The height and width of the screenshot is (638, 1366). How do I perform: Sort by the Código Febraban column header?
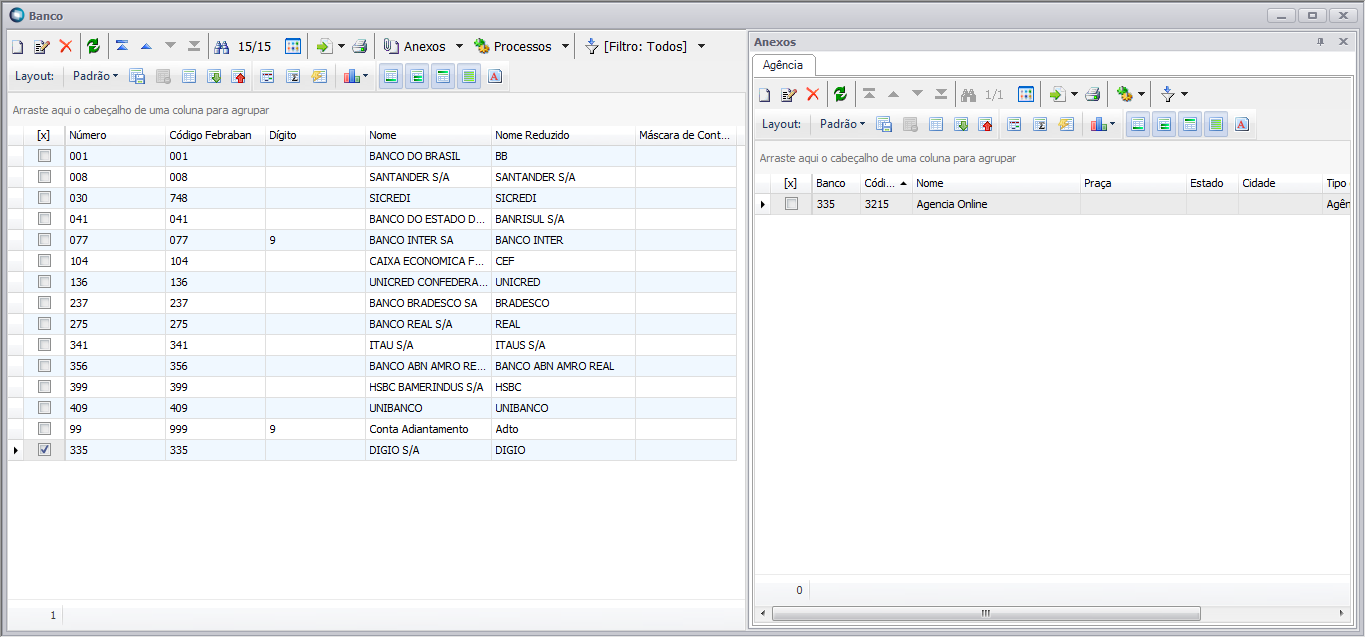coord(215,135)
